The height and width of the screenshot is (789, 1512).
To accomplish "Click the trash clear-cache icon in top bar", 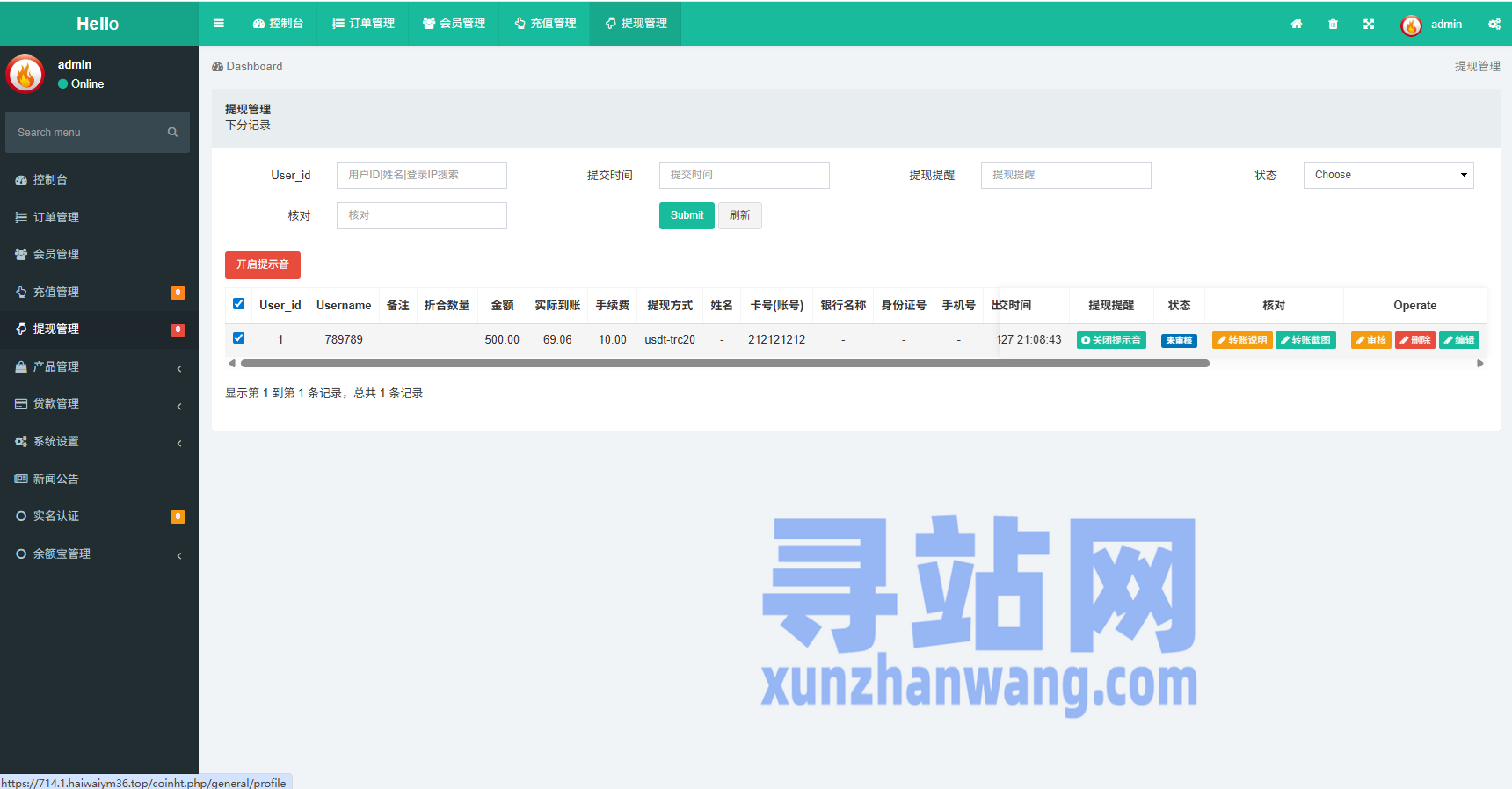I will [1333, 24].
